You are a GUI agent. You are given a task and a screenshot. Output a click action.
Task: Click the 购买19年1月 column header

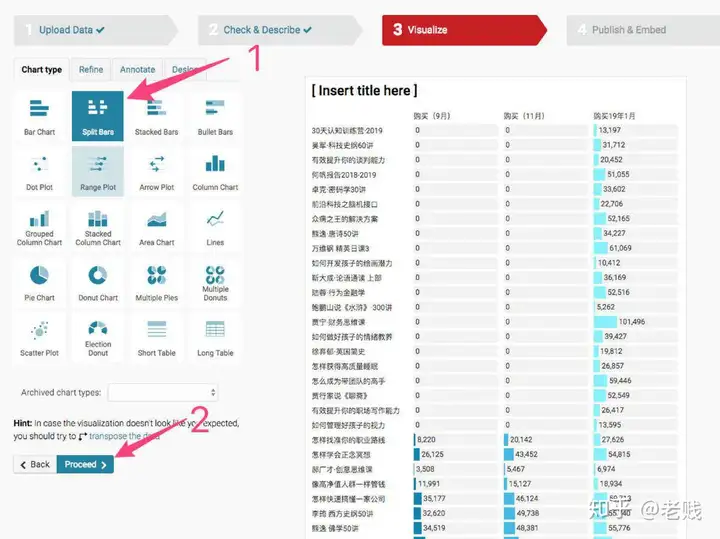point(614,116)
